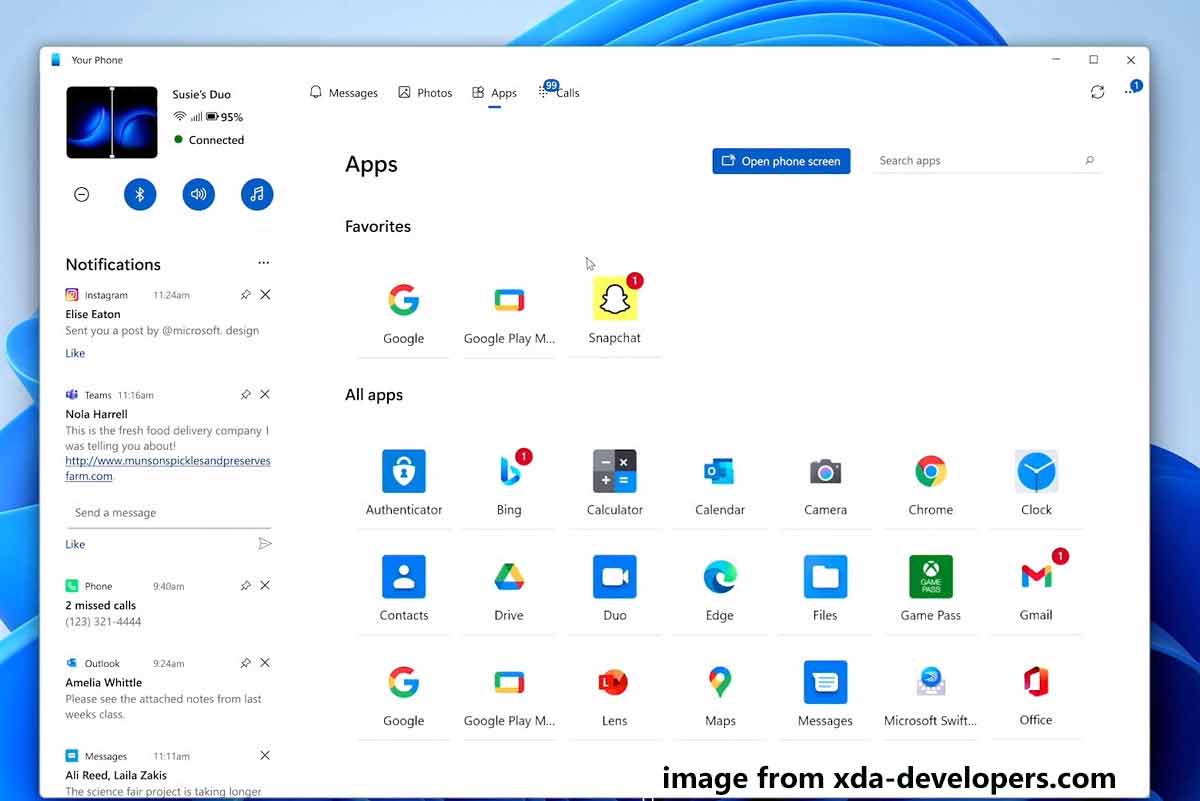The image size is (1200, 801).
Task: Dismiss the Messages notification from Ali Reed
Action: click(265, 756)
